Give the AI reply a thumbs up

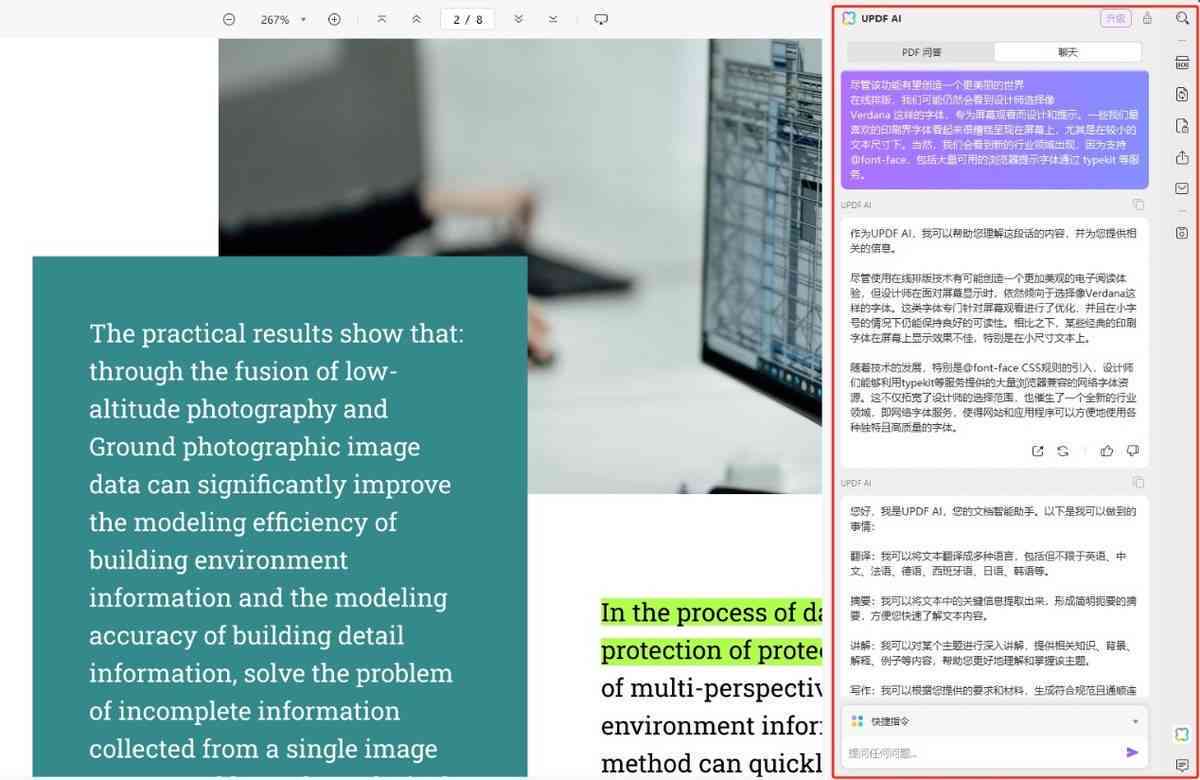point(1106,452)
